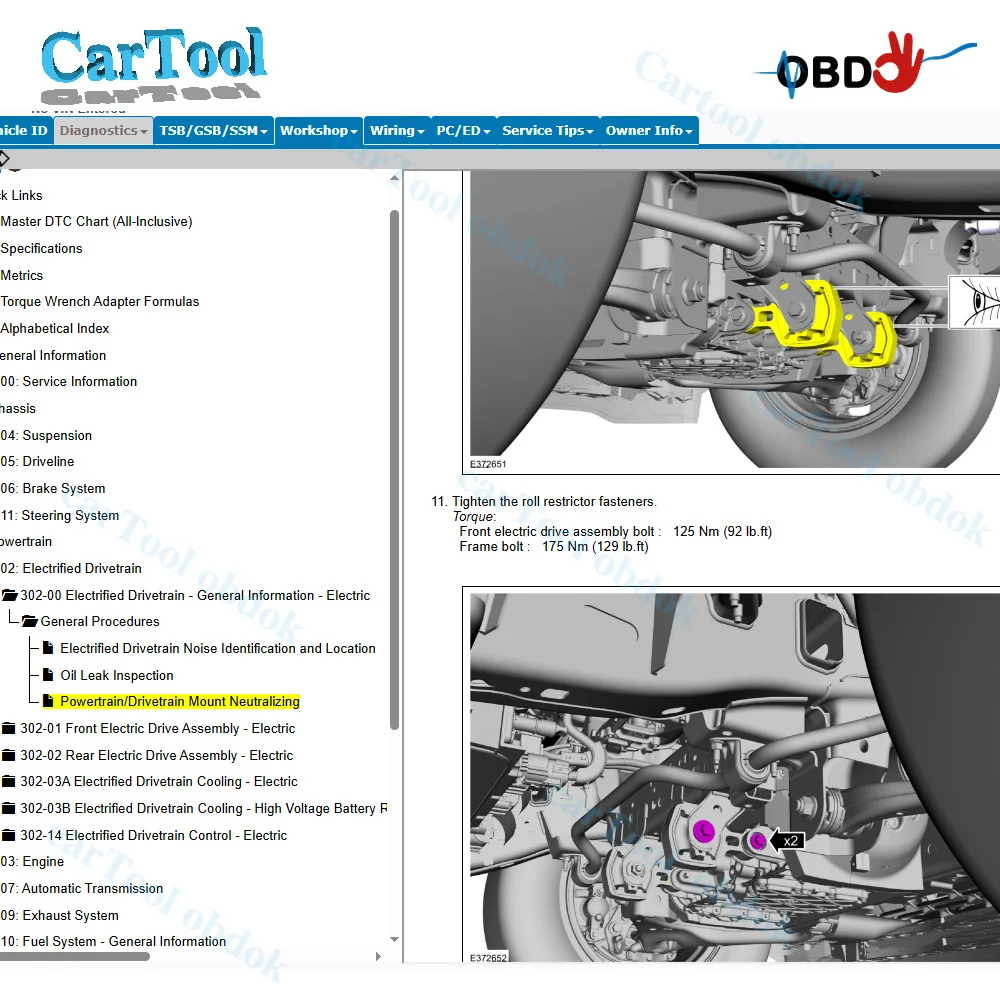Open Master DTC Chart (All-Inclusive)
The height and width of the screenshot is (1000, 1000).
click(x=96, y=222)
